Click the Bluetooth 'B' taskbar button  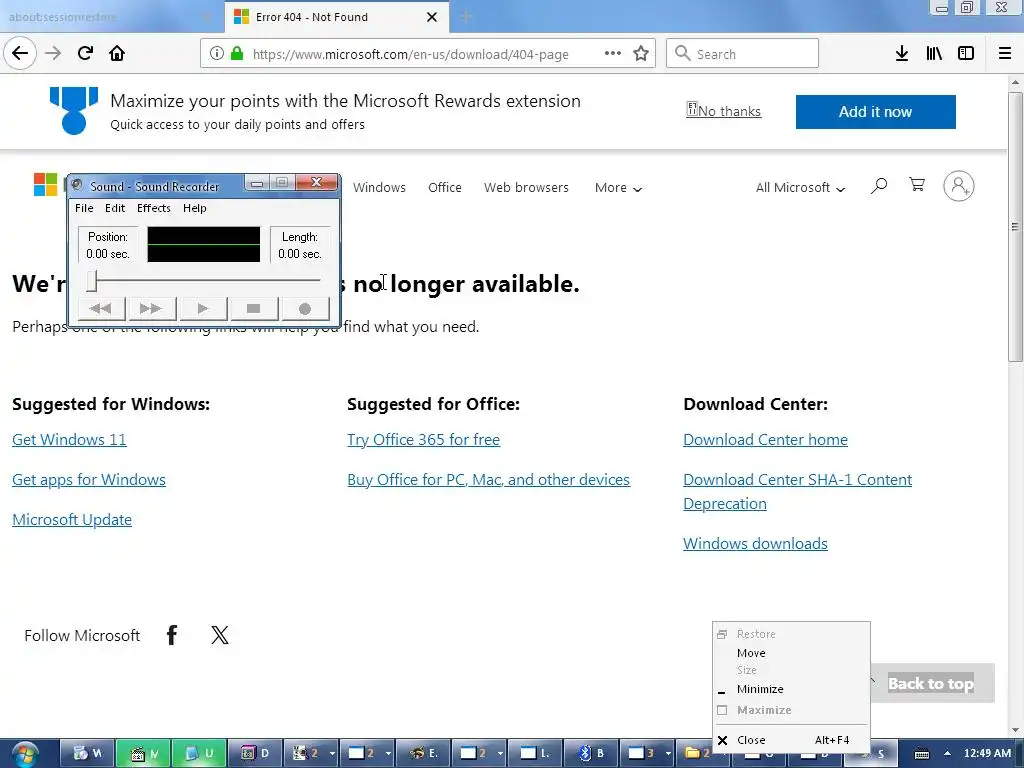tap(592, 753)
